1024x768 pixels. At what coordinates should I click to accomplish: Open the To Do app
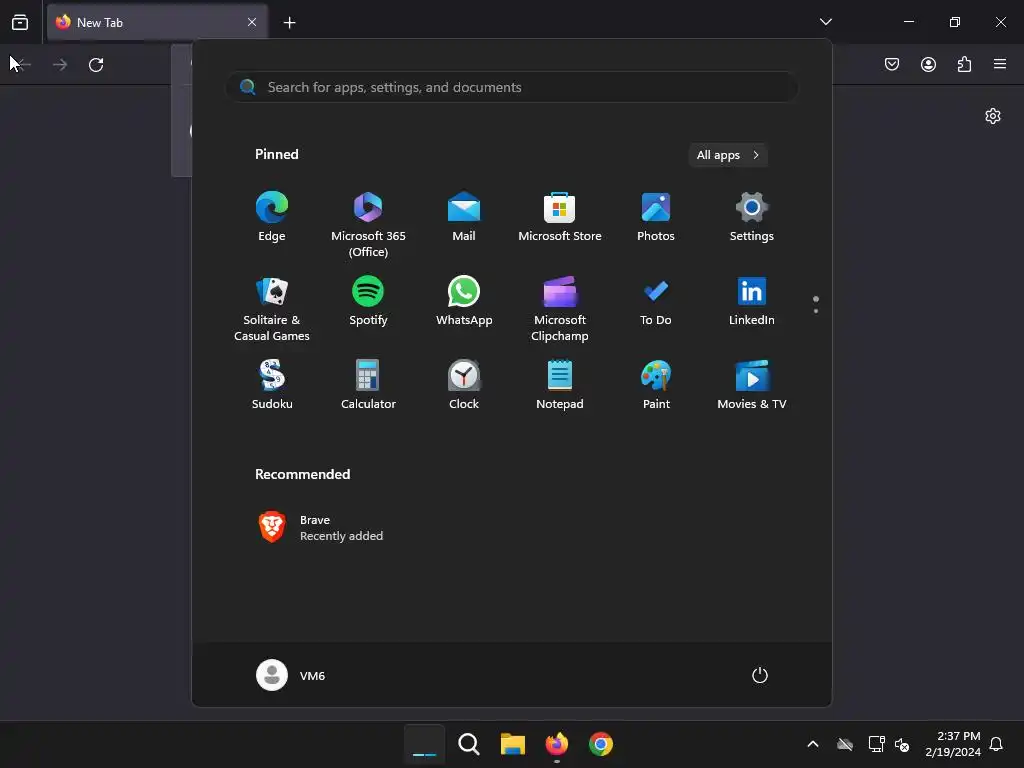[656, 302]
